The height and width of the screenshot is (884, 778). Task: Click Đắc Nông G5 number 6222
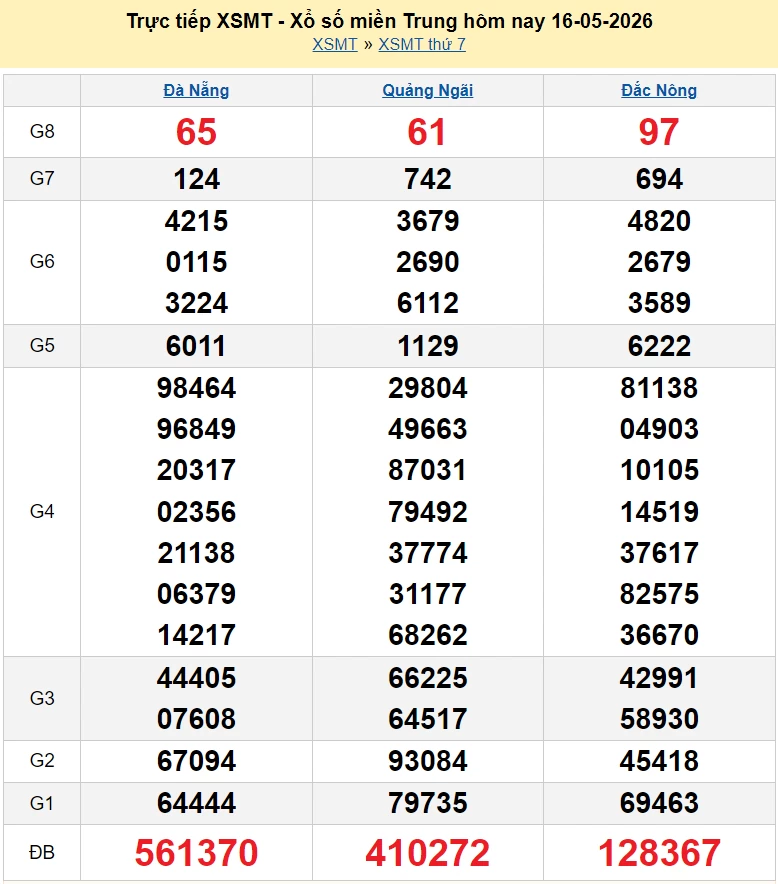pos(659,346)
